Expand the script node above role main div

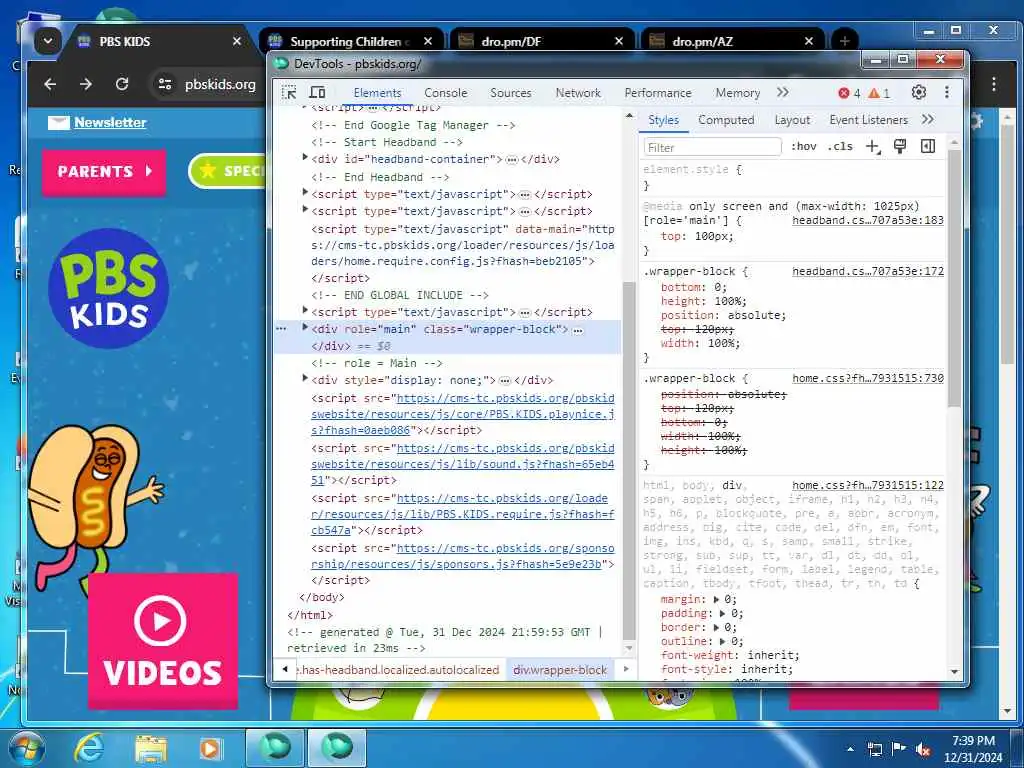coord(305,310)
